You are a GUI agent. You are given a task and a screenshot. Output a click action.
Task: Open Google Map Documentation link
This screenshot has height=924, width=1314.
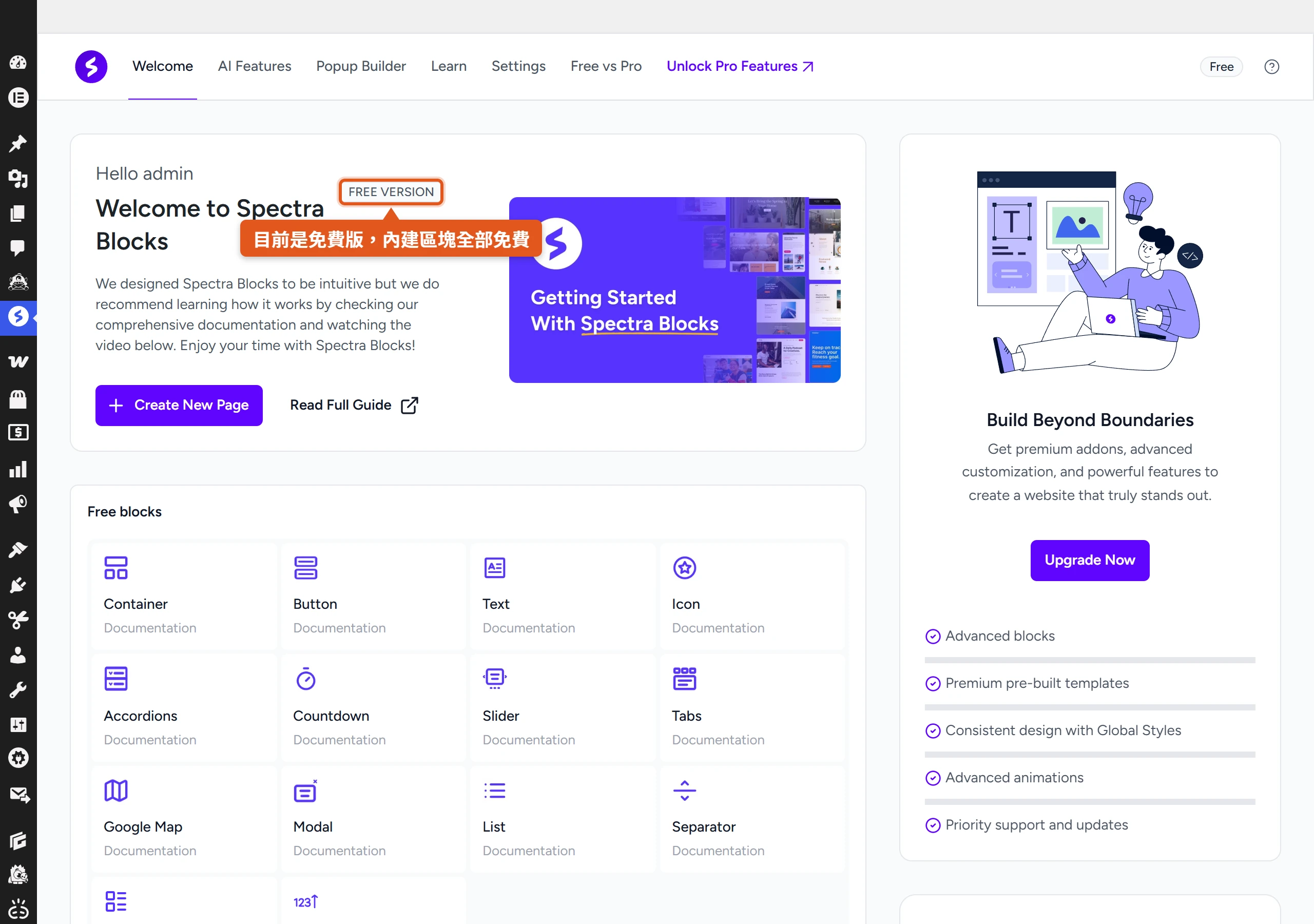150,851
